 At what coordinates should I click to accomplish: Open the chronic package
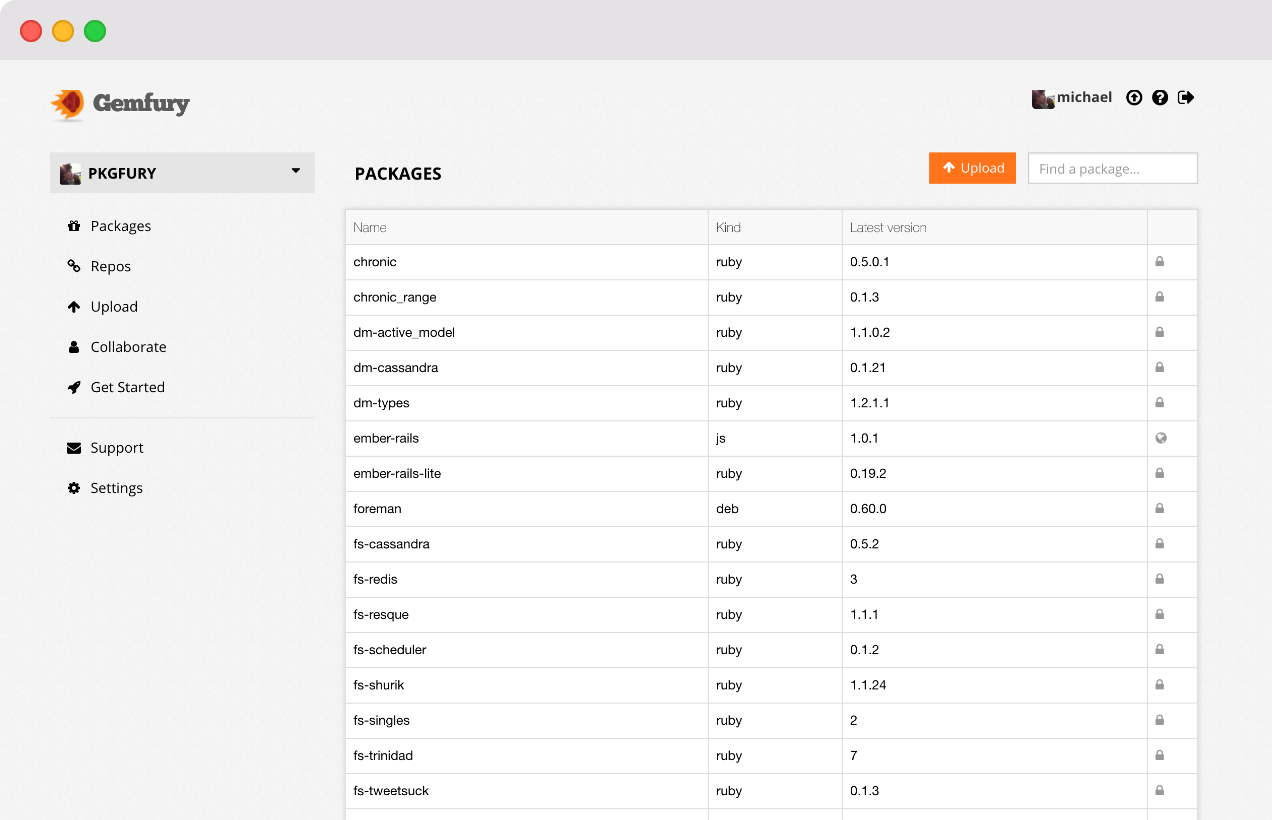point(375,262)
